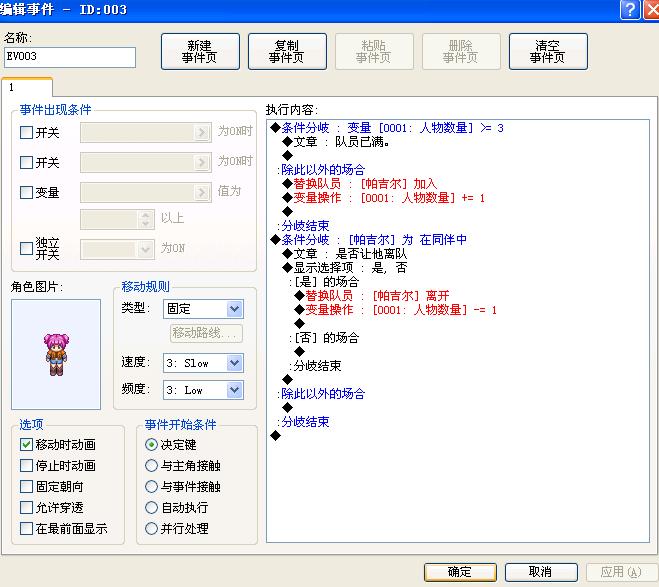Open the 频度 dropdown showing 3: Low
Viewport: 659px width, 587px height.
[203, 390]
